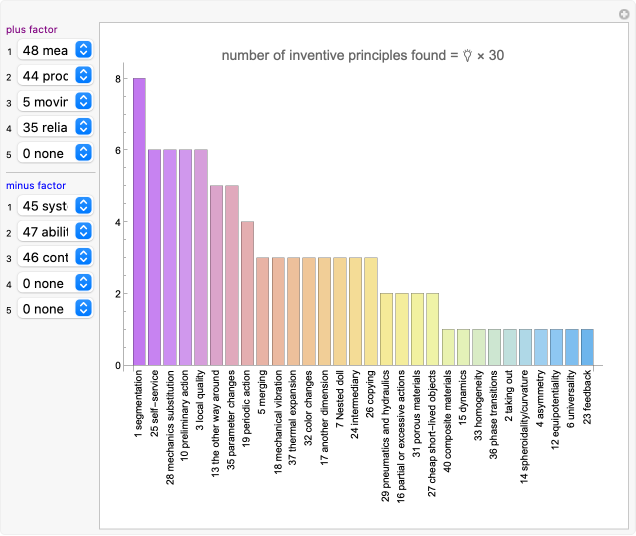
Task: Open plus factor 4 dropdown showing 35 relia
Action: pos(55,127)
